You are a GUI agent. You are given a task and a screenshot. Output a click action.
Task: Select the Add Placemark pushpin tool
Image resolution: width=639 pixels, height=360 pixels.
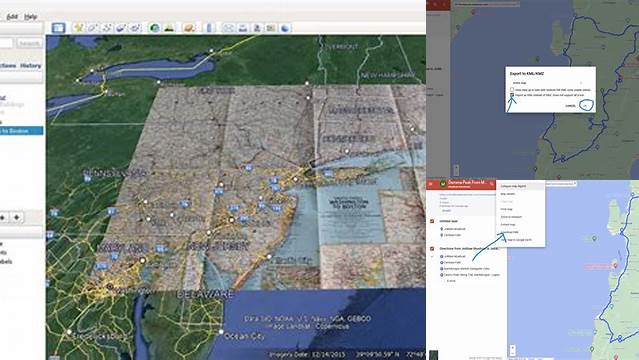78,28
